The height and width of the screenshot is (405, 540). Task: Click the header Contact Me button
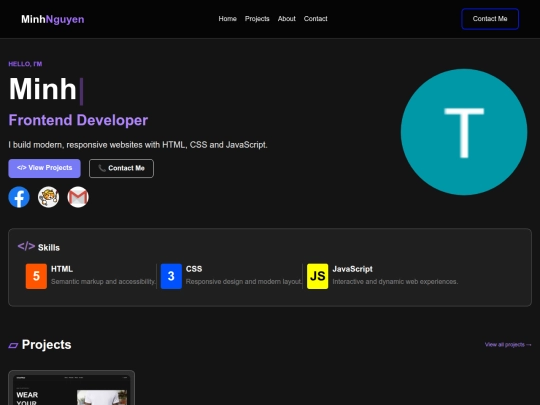tap(490, 19)
